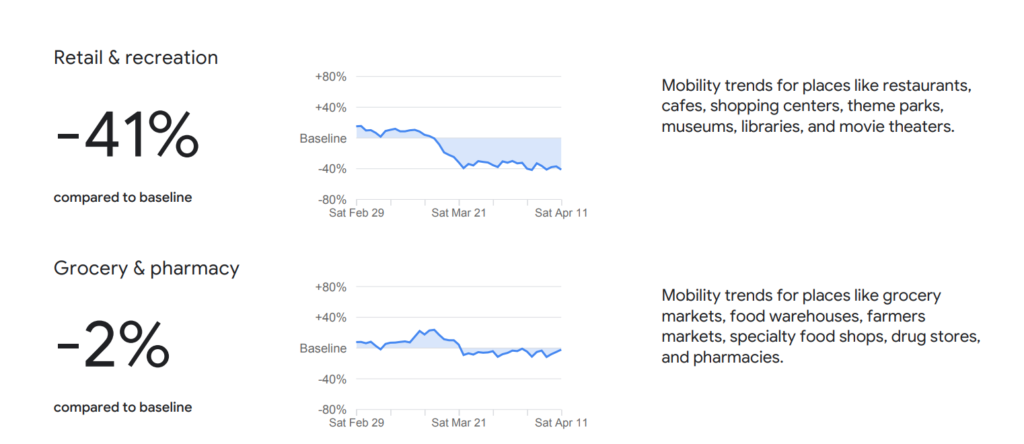Click the +80% label on retail chart

coord(330,77)
